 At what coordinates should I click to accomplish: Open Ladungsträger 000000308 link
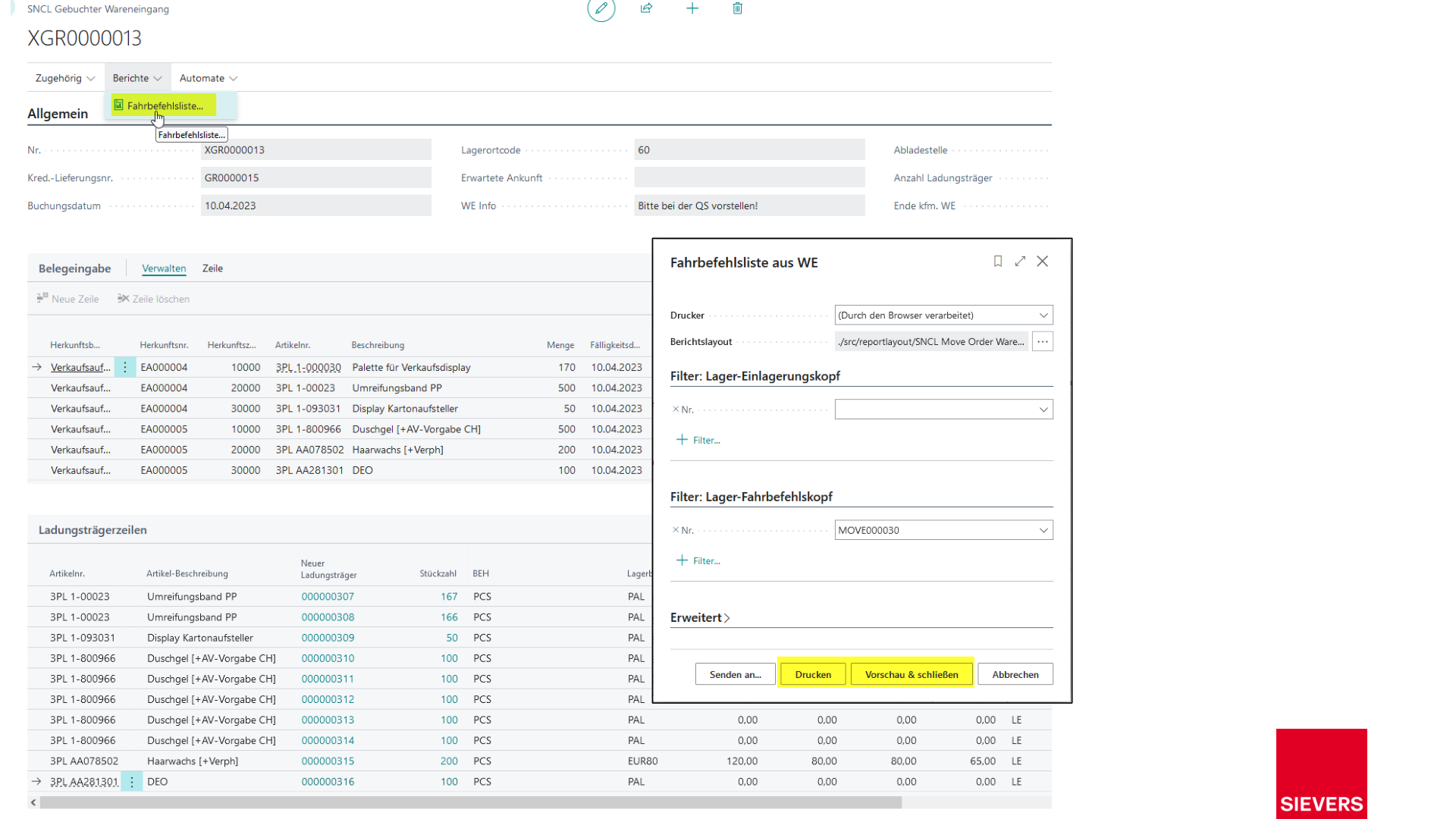pos(328,617)
